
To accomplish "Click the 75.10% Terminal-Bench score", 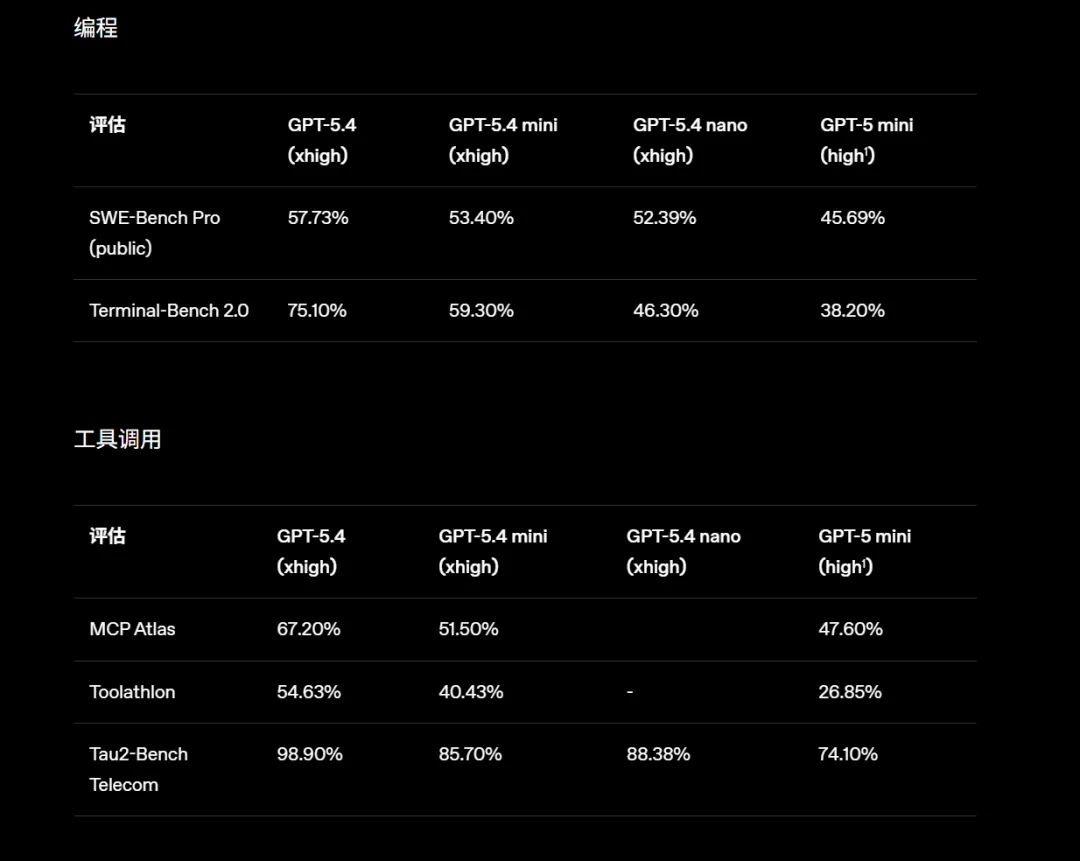I will point(317,310).
